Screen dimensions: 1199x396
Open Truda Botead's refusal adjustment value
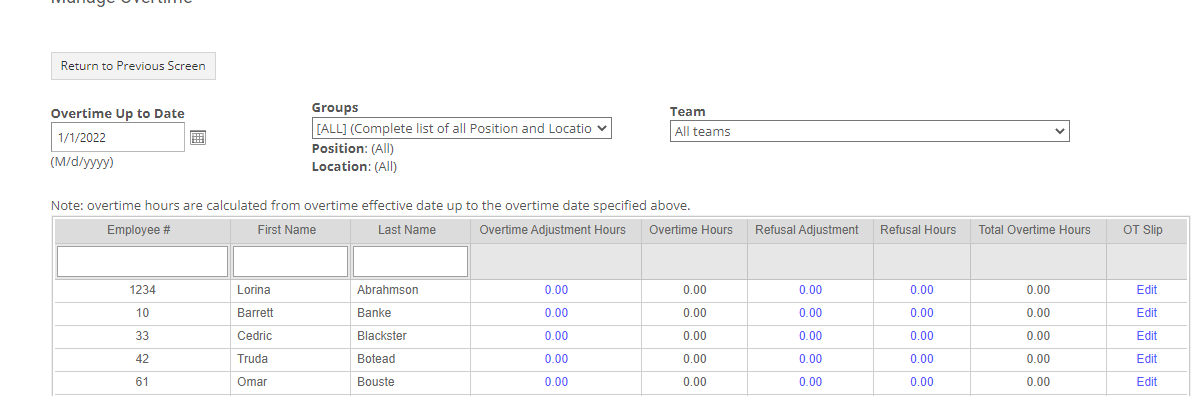coord(811,359)
